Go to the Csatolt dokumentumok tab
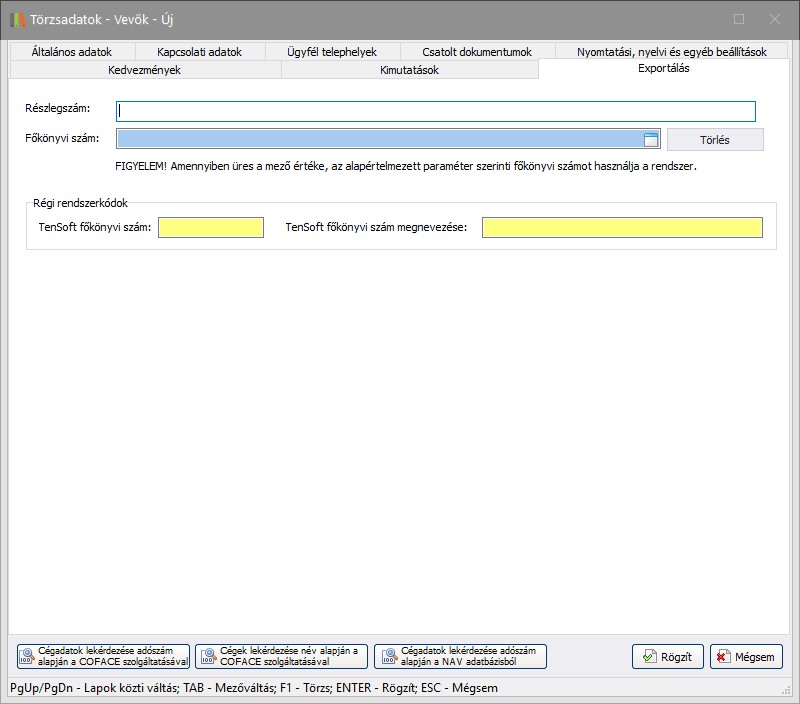This screenshot has height=704, width=800. click(477, 52)
